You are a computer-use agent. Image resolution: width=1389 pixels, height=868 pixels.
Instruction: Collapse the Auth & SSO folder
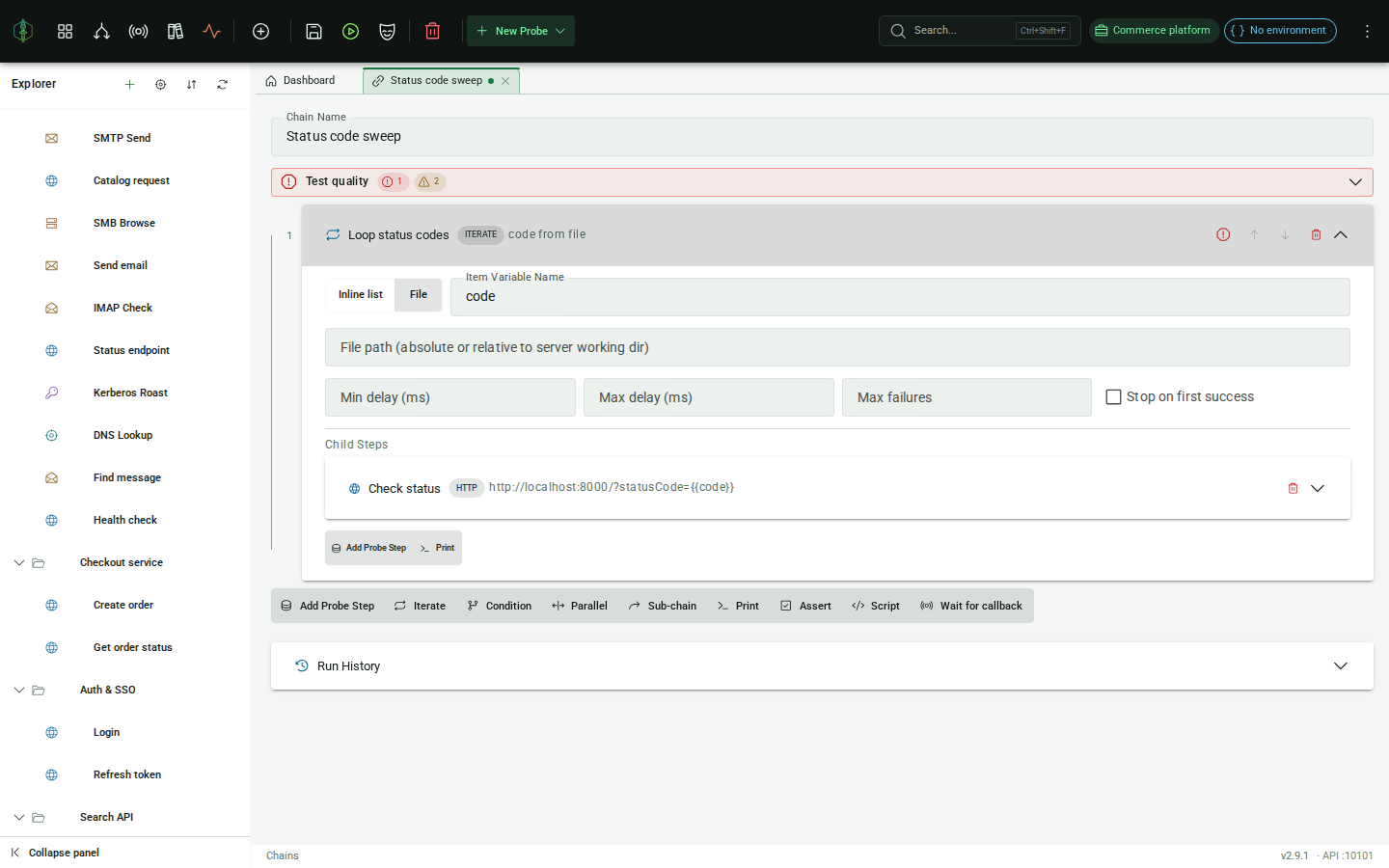tap(19, 690)
